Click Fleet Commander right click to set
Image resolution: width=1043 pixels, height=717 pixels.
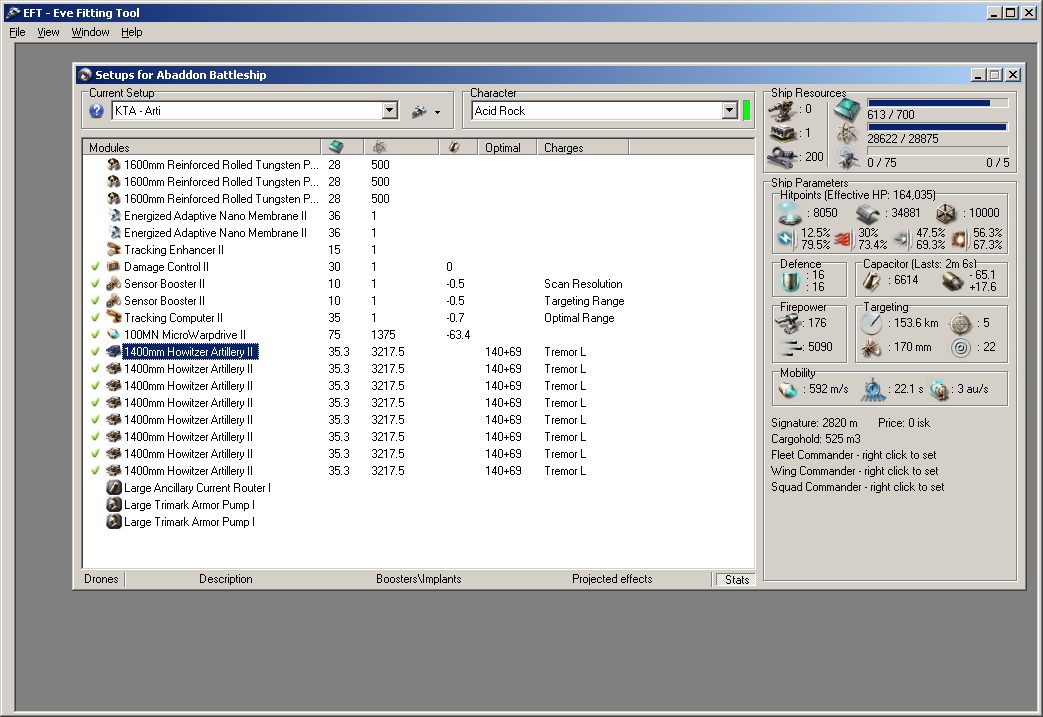click(x=853, y=455)
